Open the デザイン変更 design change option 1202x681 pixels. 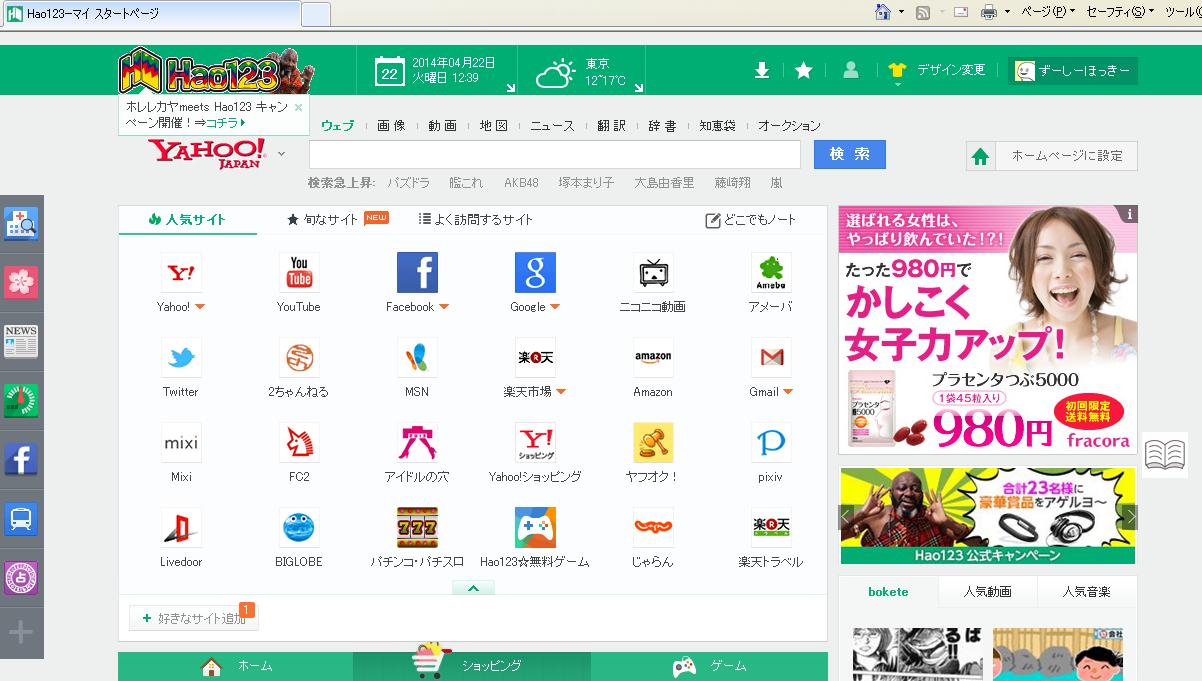[937, 70]
